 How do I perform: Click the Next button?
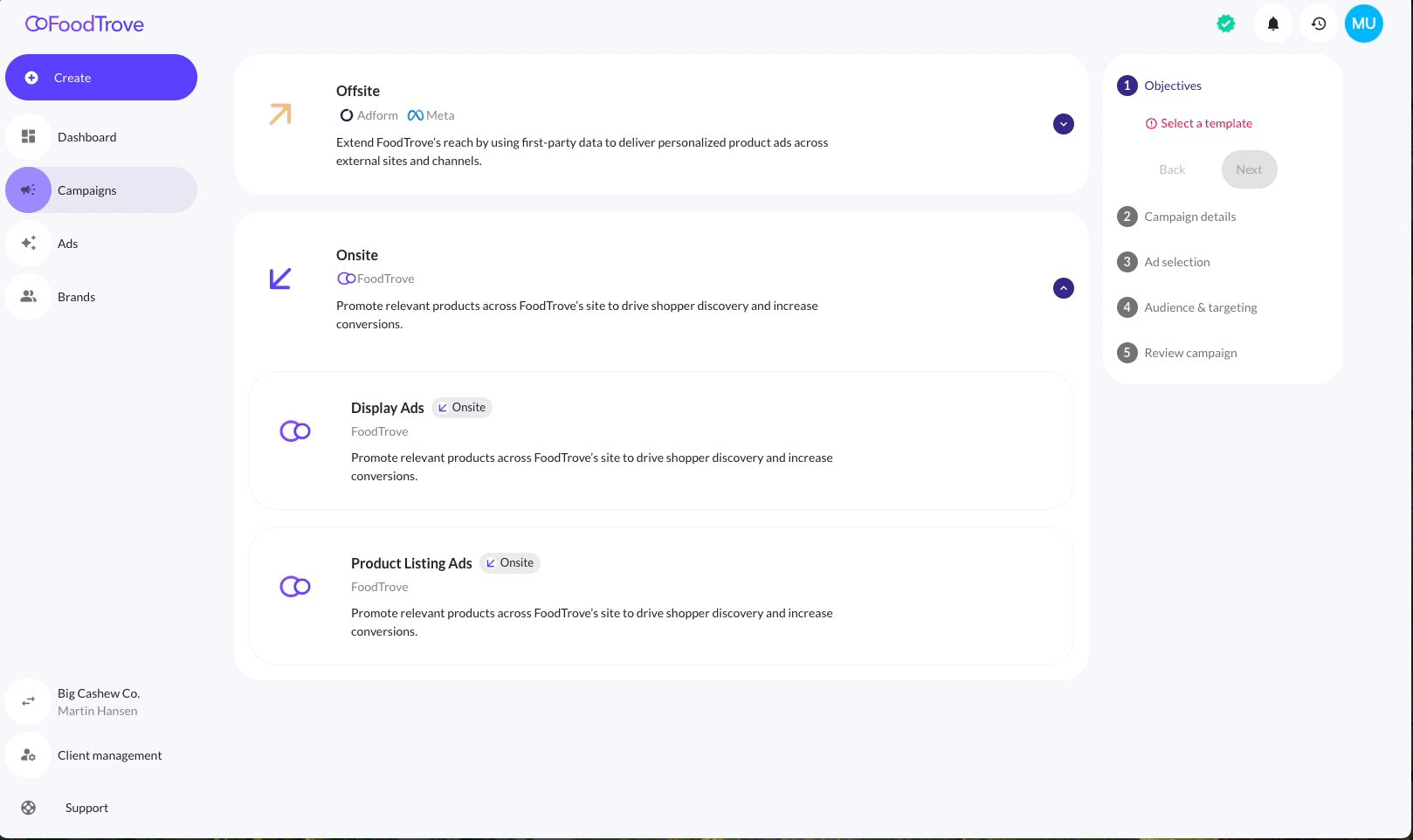(x=1249, y=169)
